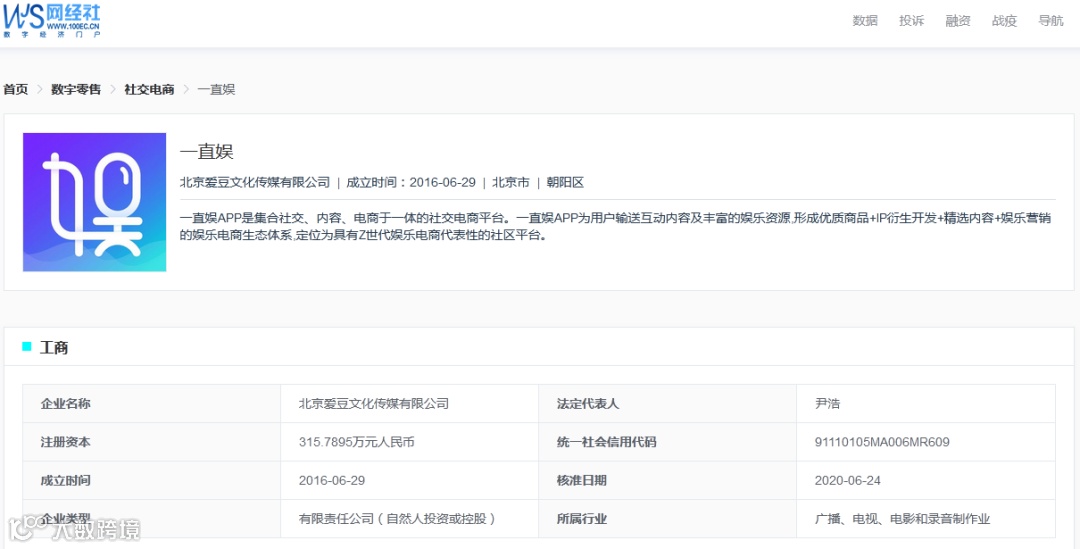This screenshot has width=1080, height=549.
Task: Click the cyan square beside 工商
Action: [27, 346]
